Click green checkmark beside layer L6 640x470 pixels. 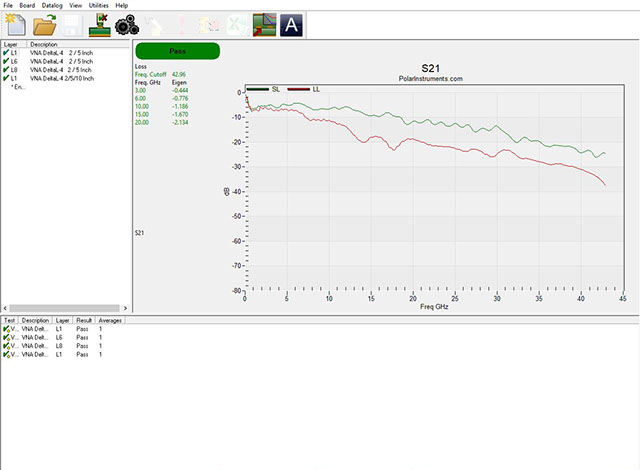[6, 61]
